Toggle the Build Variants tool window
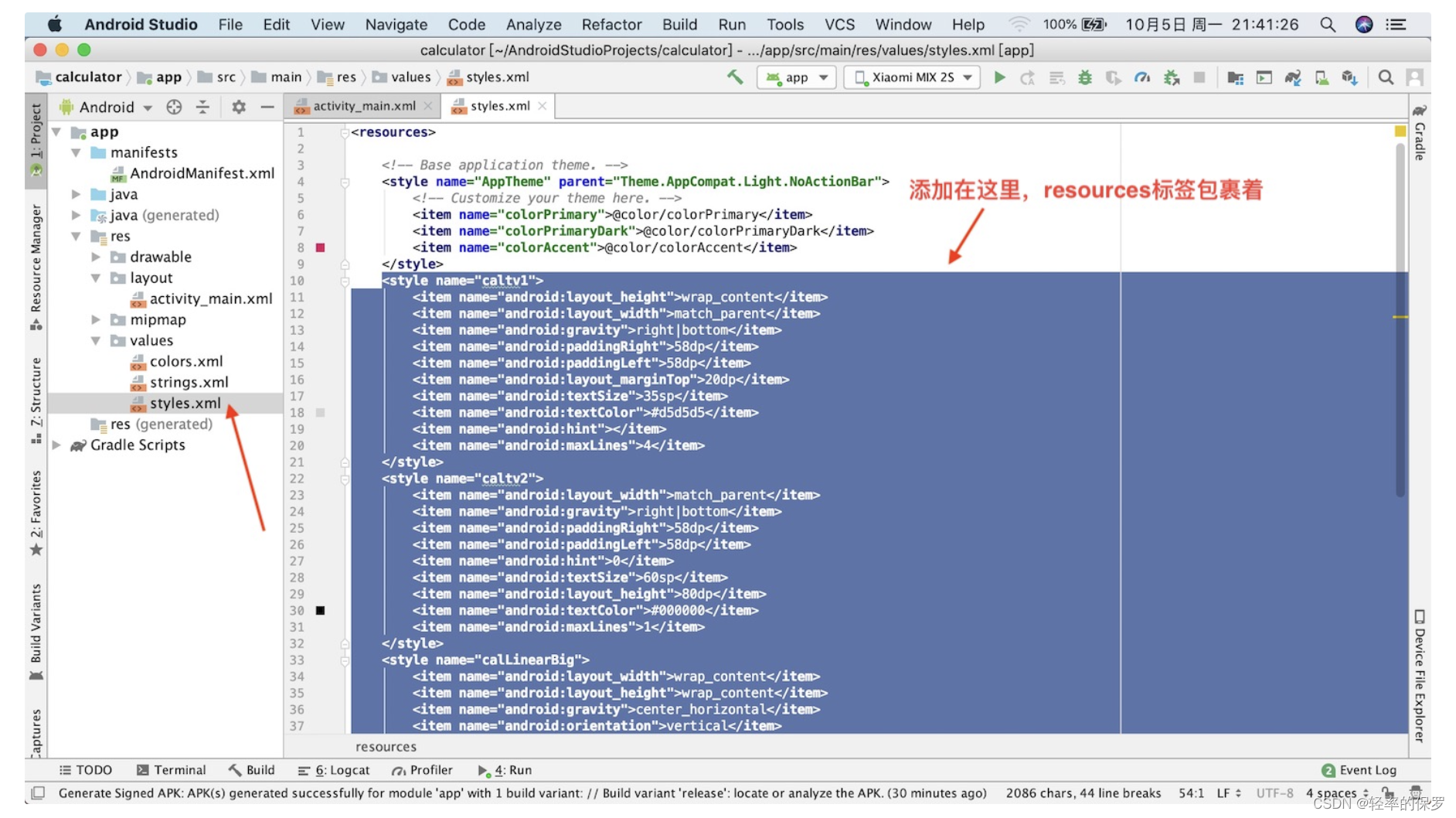The width and height of the screenshot is (1456, 818). [36, 632]
